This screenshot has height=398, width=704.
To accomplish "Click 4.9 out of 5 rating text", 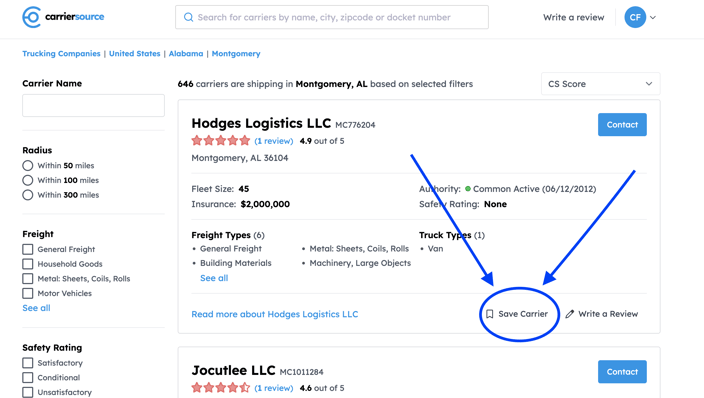I will 322,141.
